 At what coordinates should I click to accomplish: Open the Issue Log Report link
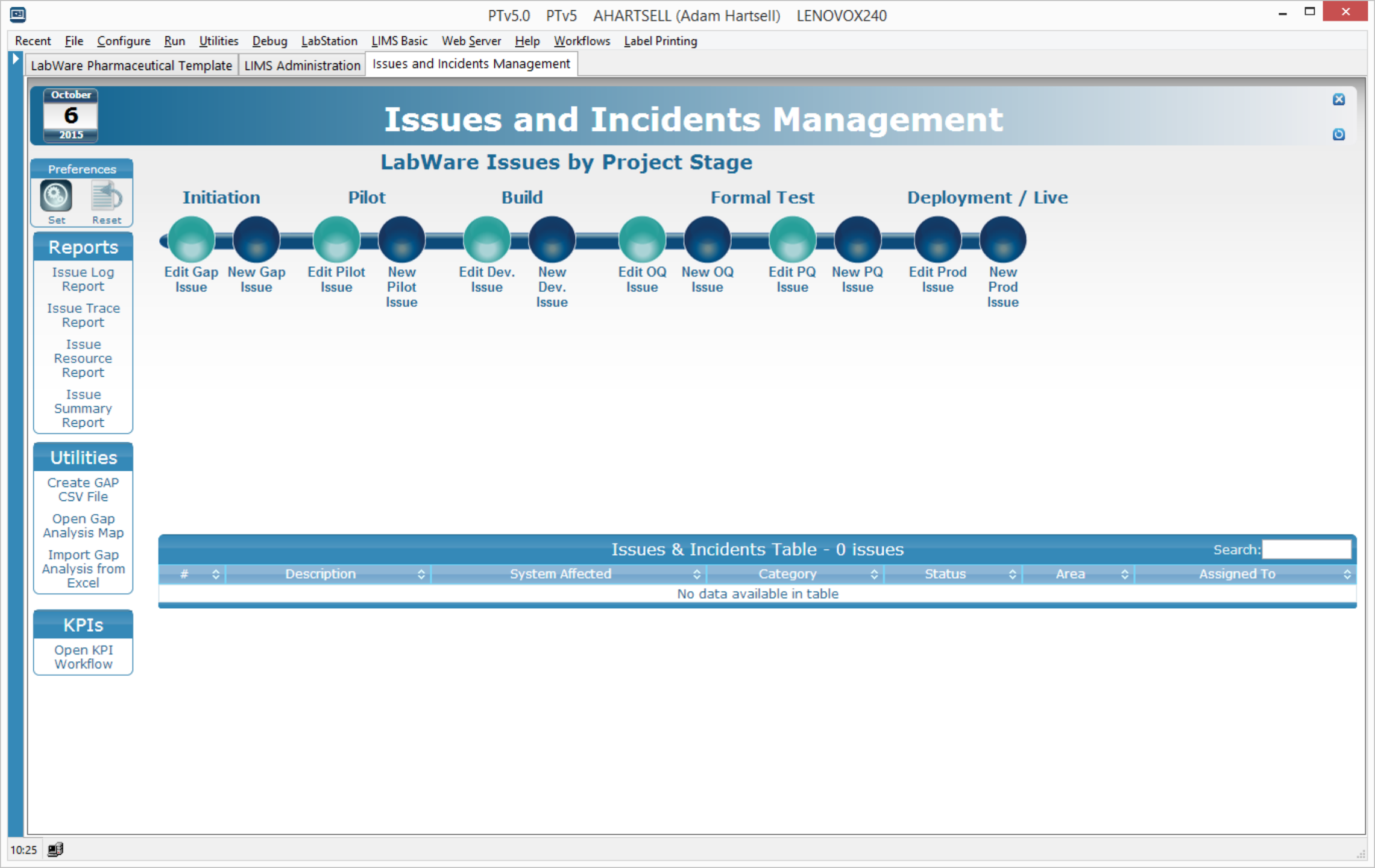[83, 279]
